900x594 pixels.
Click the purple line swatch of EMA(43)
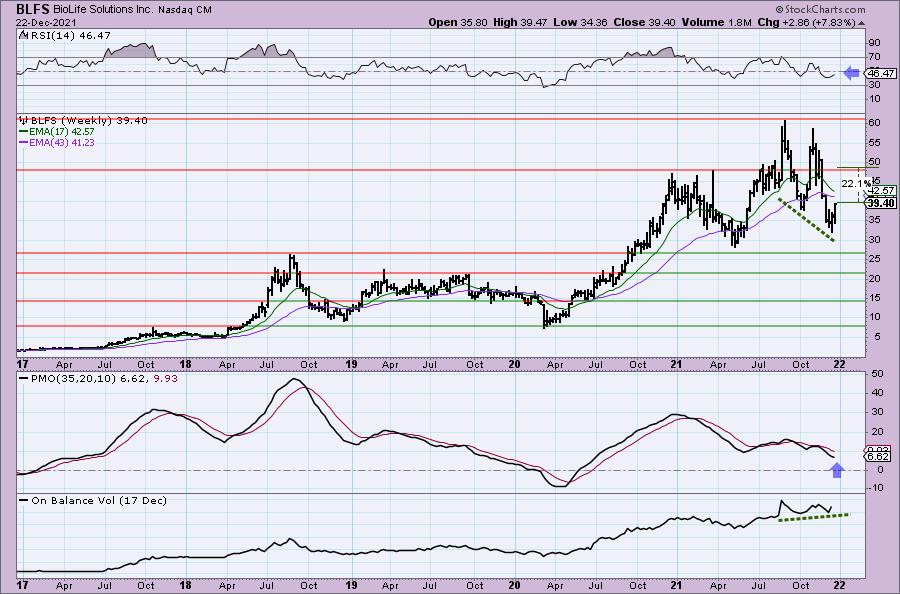[x=23, y=142]
